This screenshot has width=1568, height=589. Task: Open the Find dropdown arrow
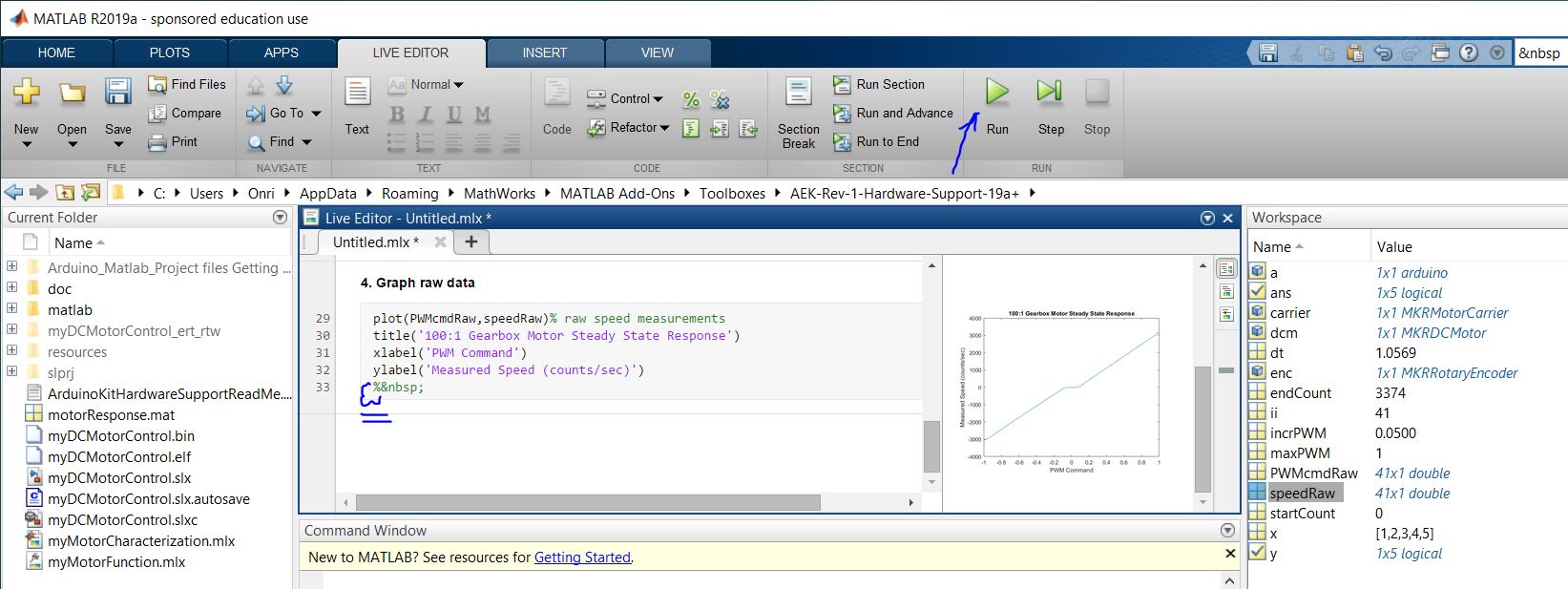(x=307, y=142)
